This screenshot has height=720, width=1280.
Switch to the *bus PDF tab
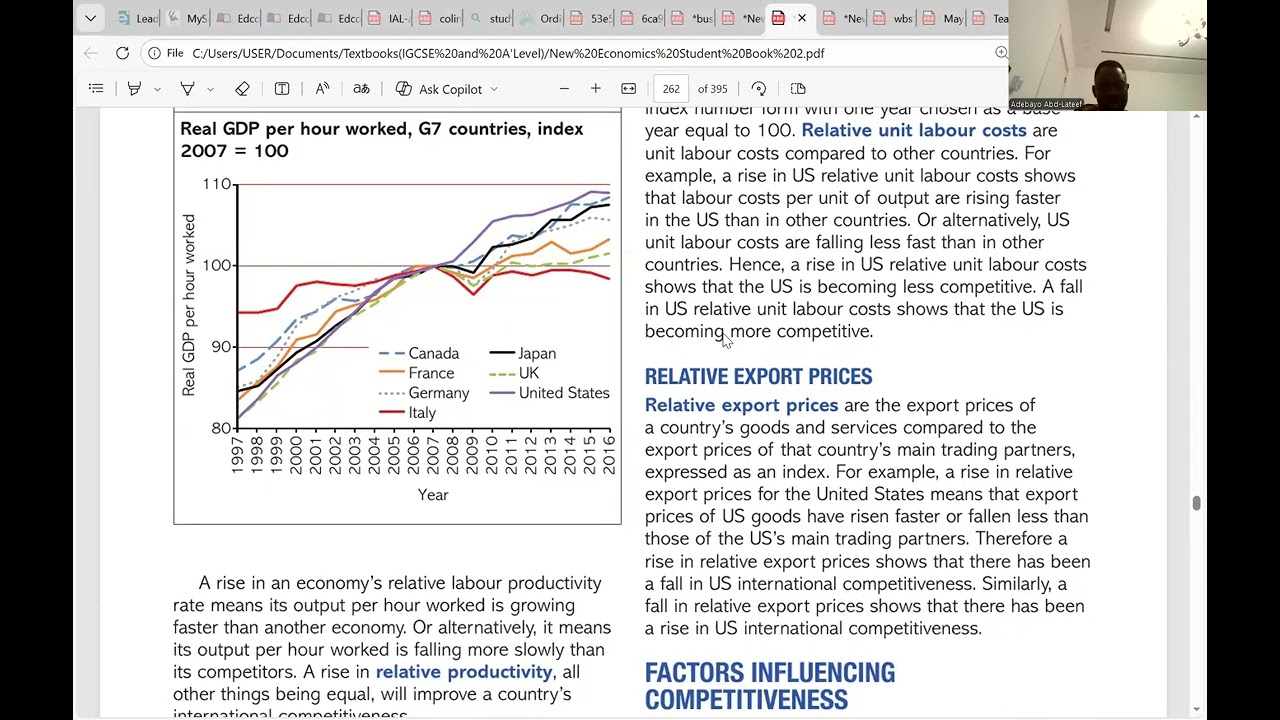692,18
